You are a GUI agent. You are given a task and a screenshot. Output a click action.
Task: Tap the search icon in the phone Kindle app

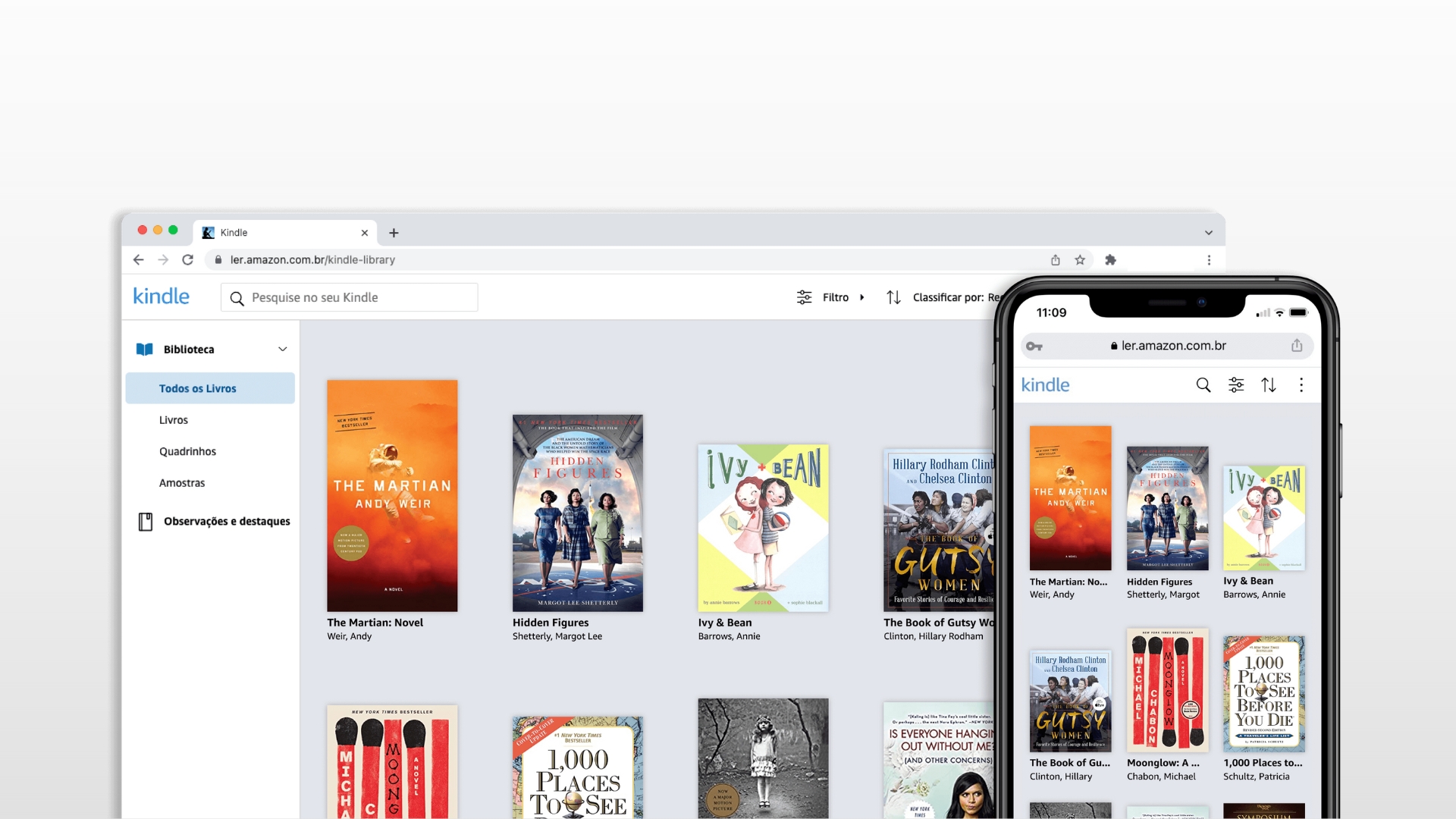point(1203,384)
